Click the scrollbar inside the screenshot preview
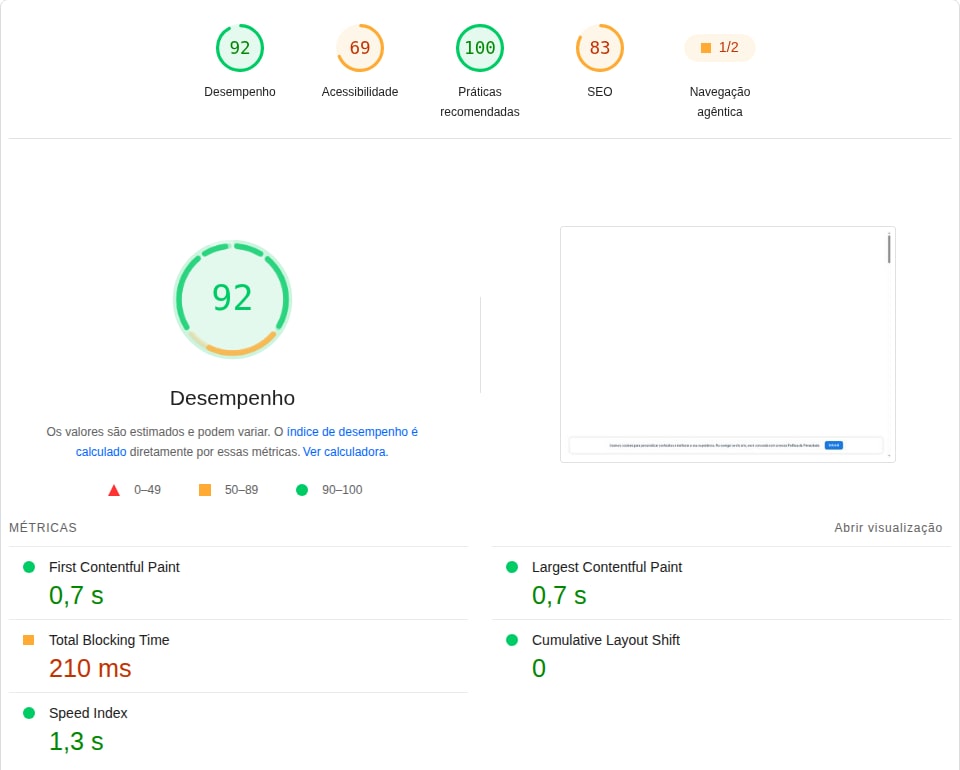The width and height of the screenshot is (960, 770). (889, 249)
